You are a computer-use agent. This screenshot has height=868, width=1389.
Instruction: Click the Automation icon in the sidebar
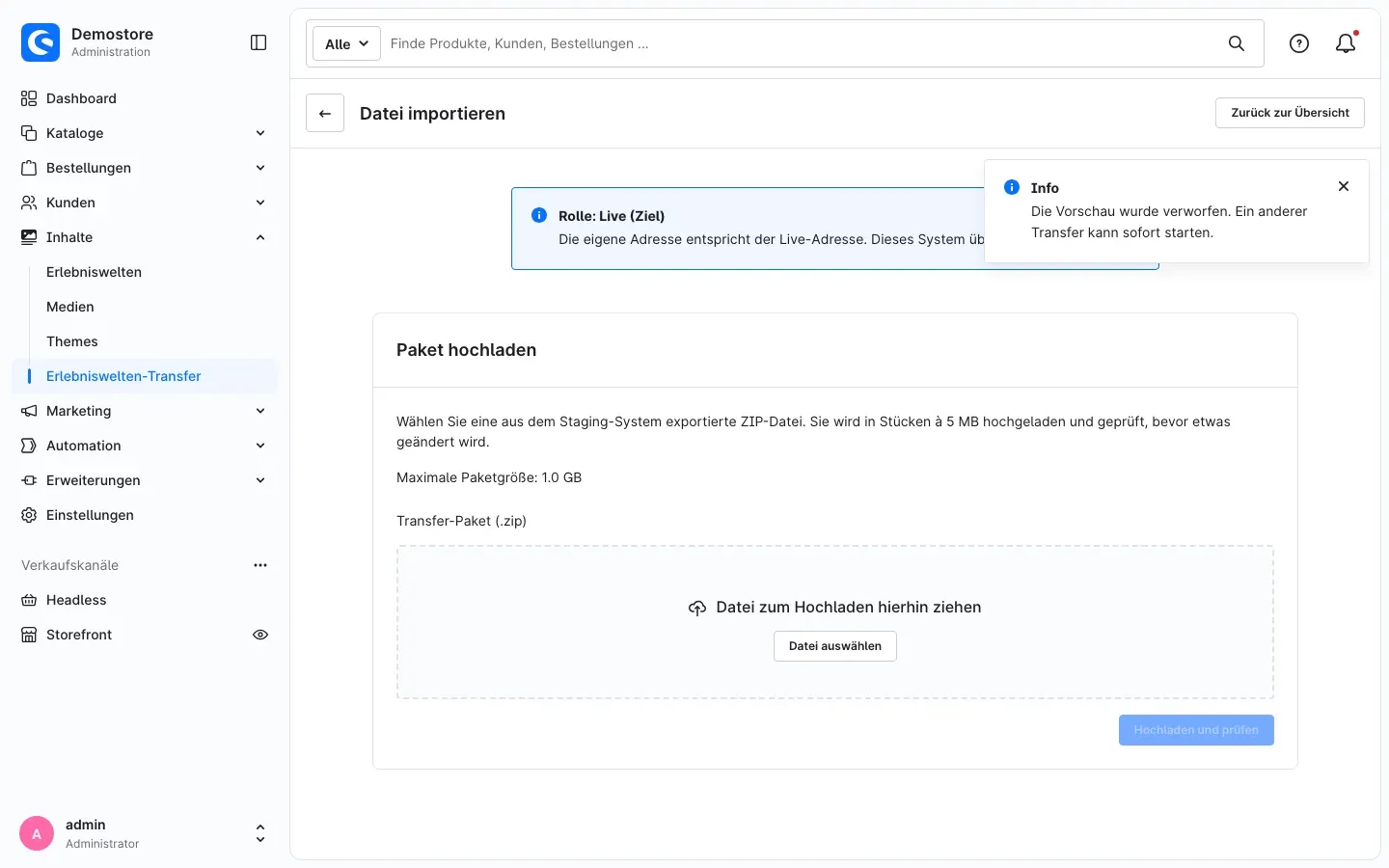tap(29, 446)
